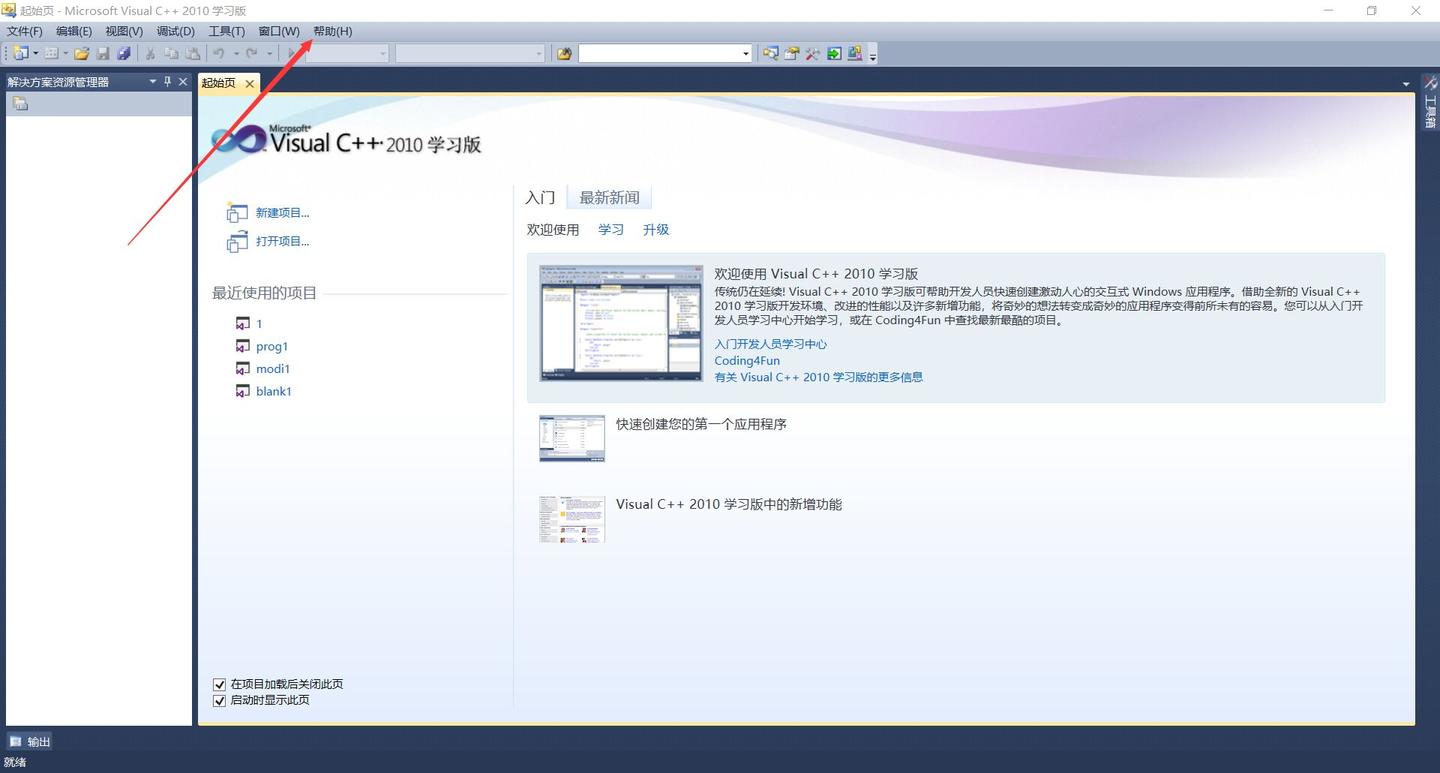
Task: Toggle 启动时显示此页 checkbox
Action: tap(220, 700)
